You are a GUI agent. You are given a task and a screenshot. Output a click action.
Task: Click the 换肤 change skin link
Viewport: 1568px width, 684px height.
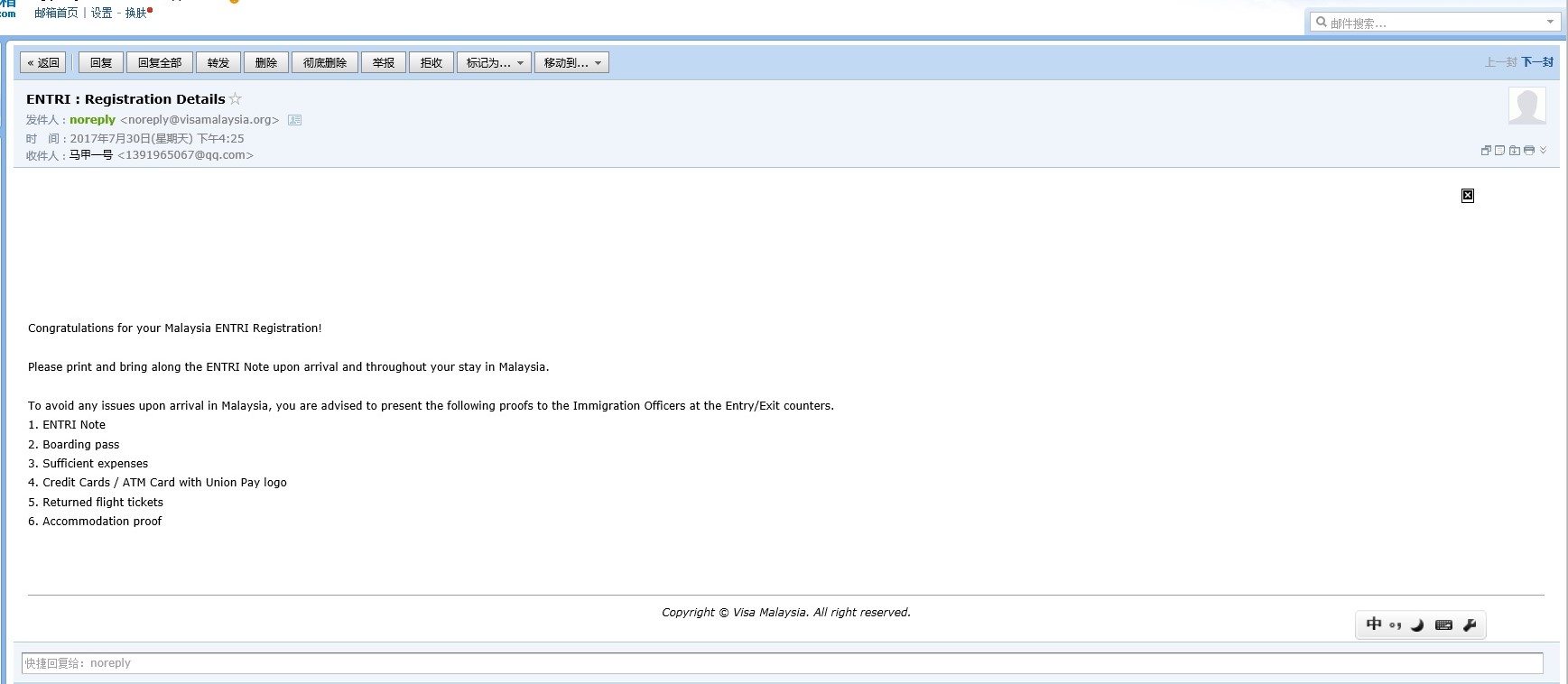(x=136, y=13)
